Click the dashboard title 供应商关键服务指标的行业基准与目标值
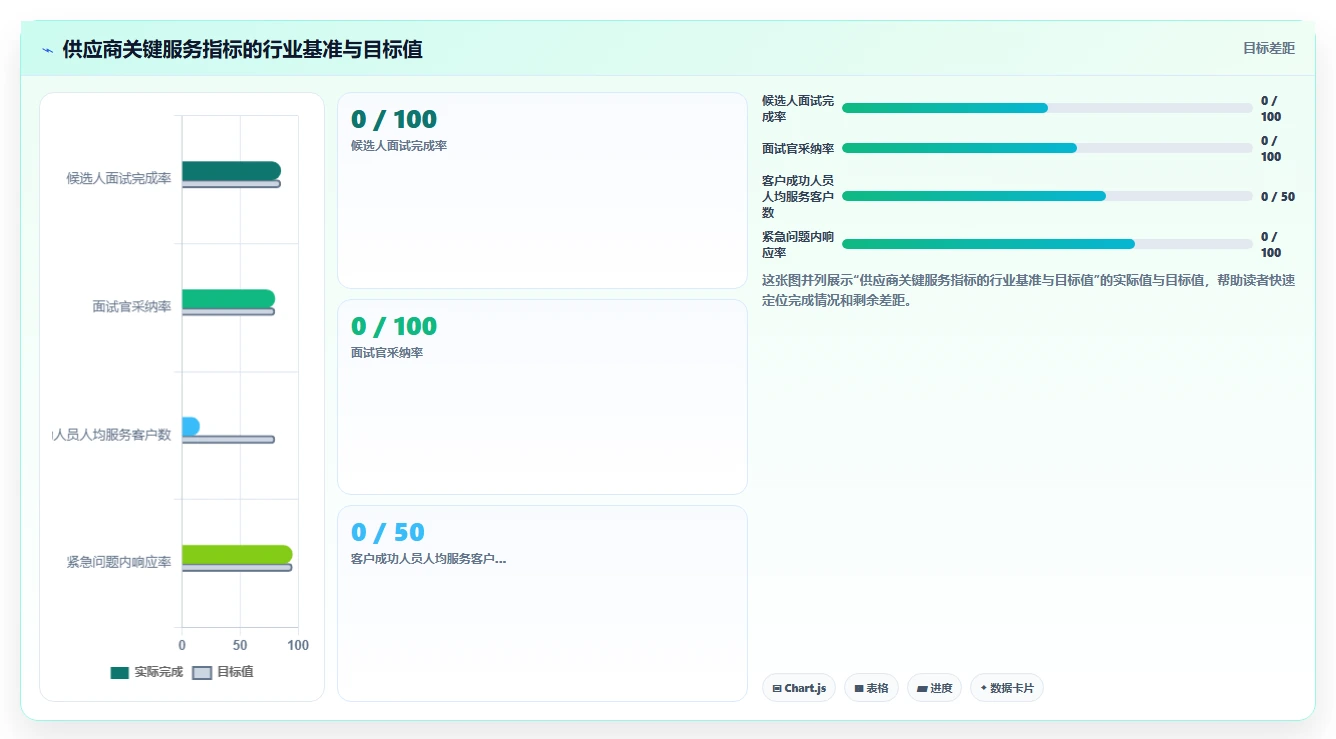 point(243,49)
